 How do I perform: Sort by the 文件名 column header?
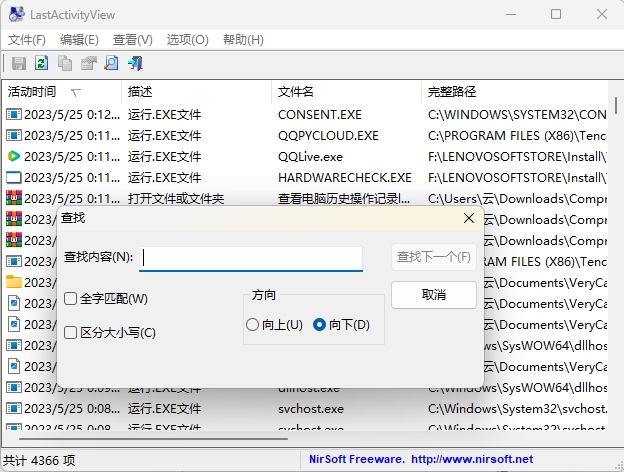(347, 92)
